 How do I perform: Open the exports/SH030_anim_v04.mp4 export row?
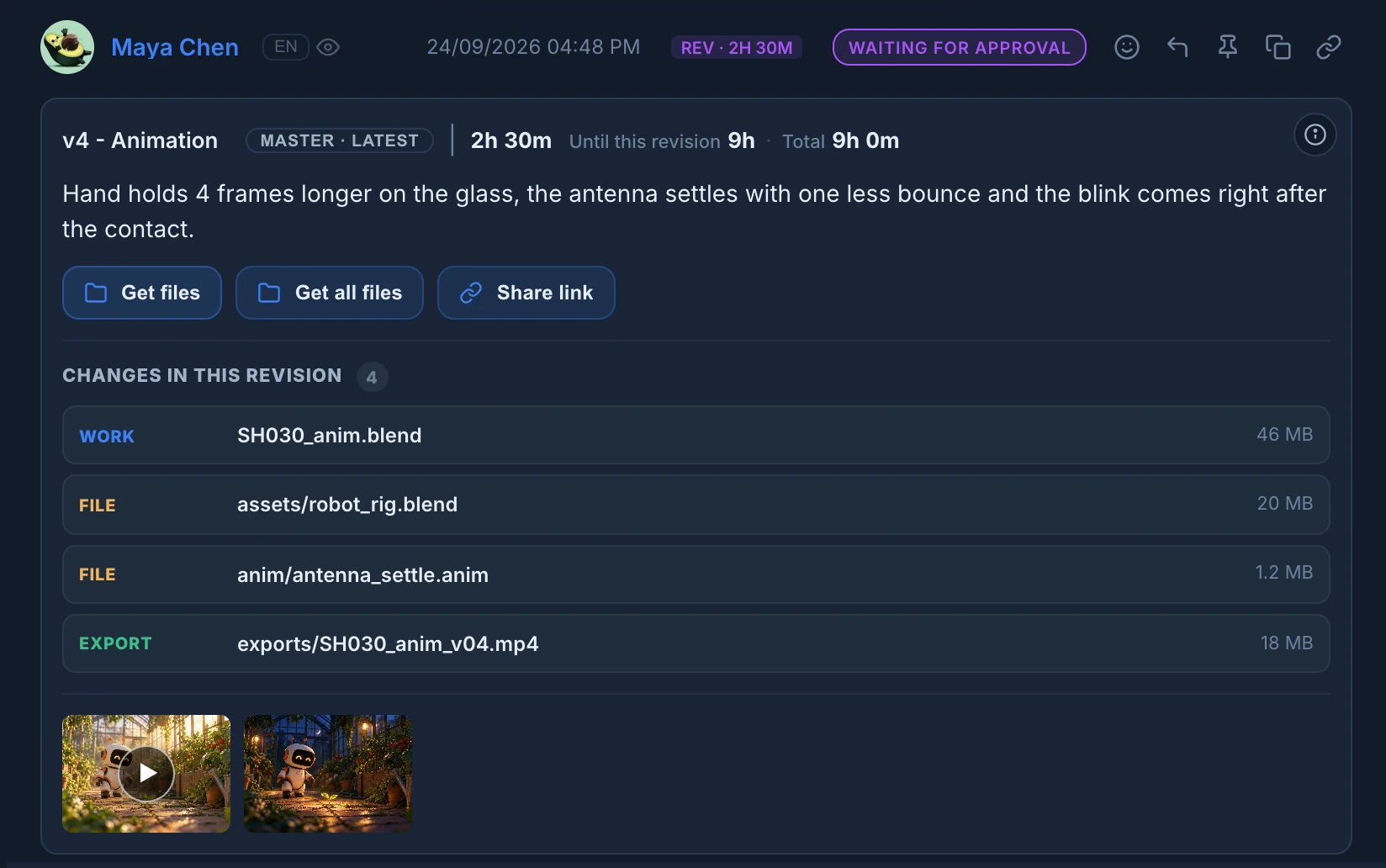pyautogui.click(x=696, y=643)
